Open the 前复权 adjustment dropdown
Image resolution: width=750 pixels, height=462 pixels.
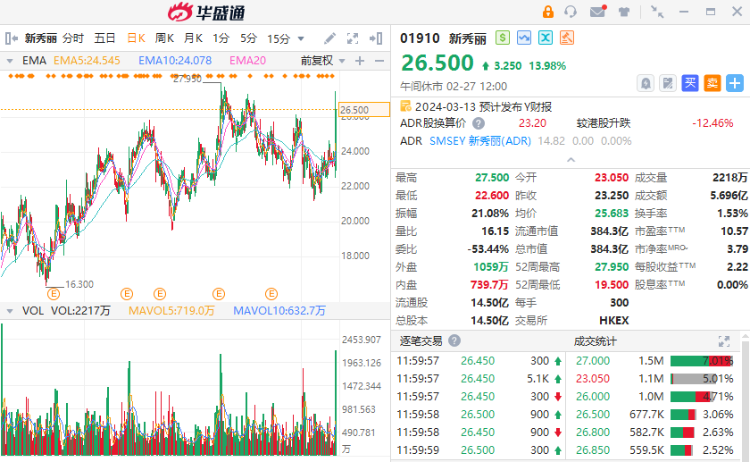342,61
